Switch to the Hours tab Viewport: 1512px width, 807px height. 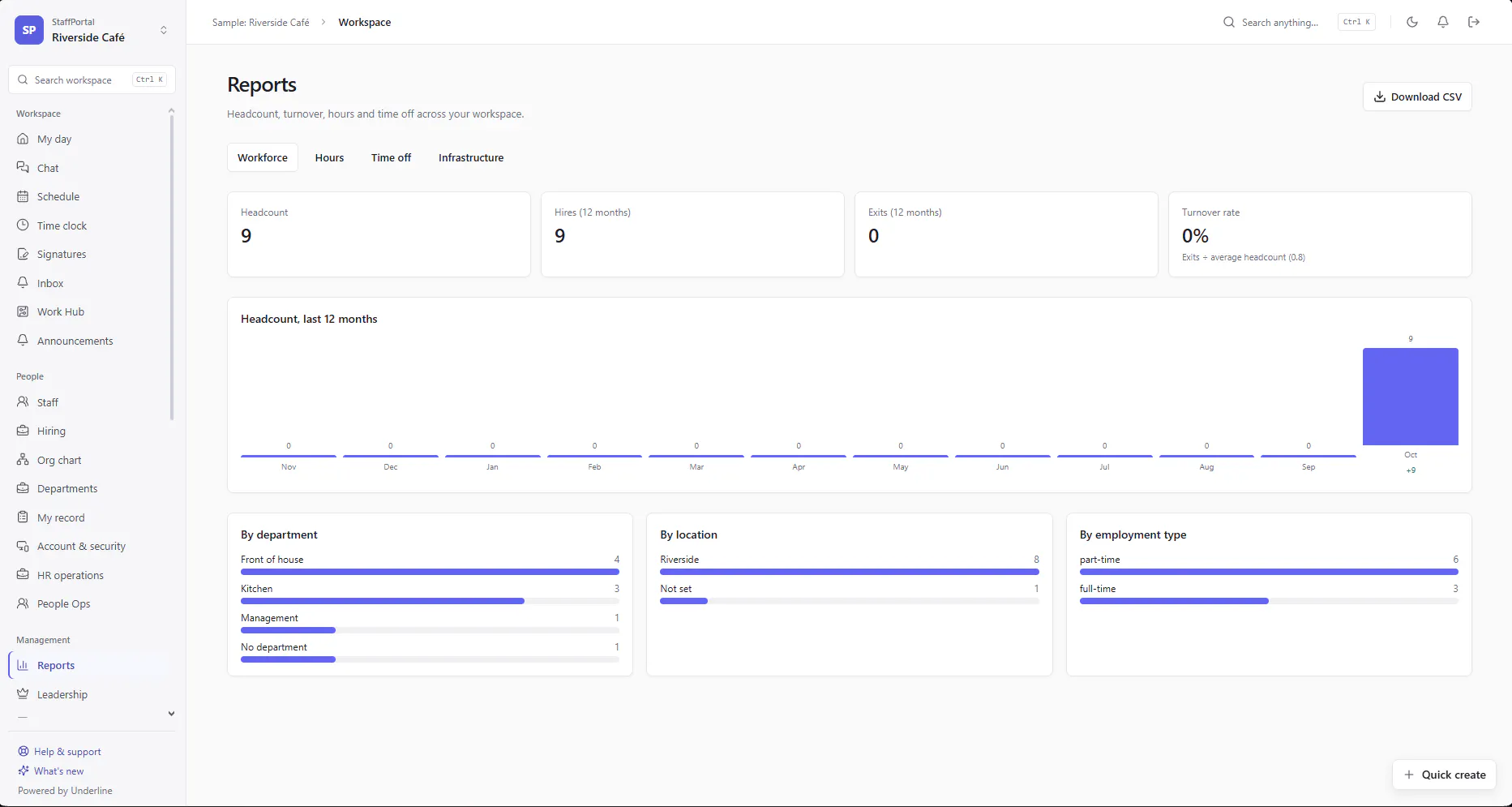(x=329, y=157)
